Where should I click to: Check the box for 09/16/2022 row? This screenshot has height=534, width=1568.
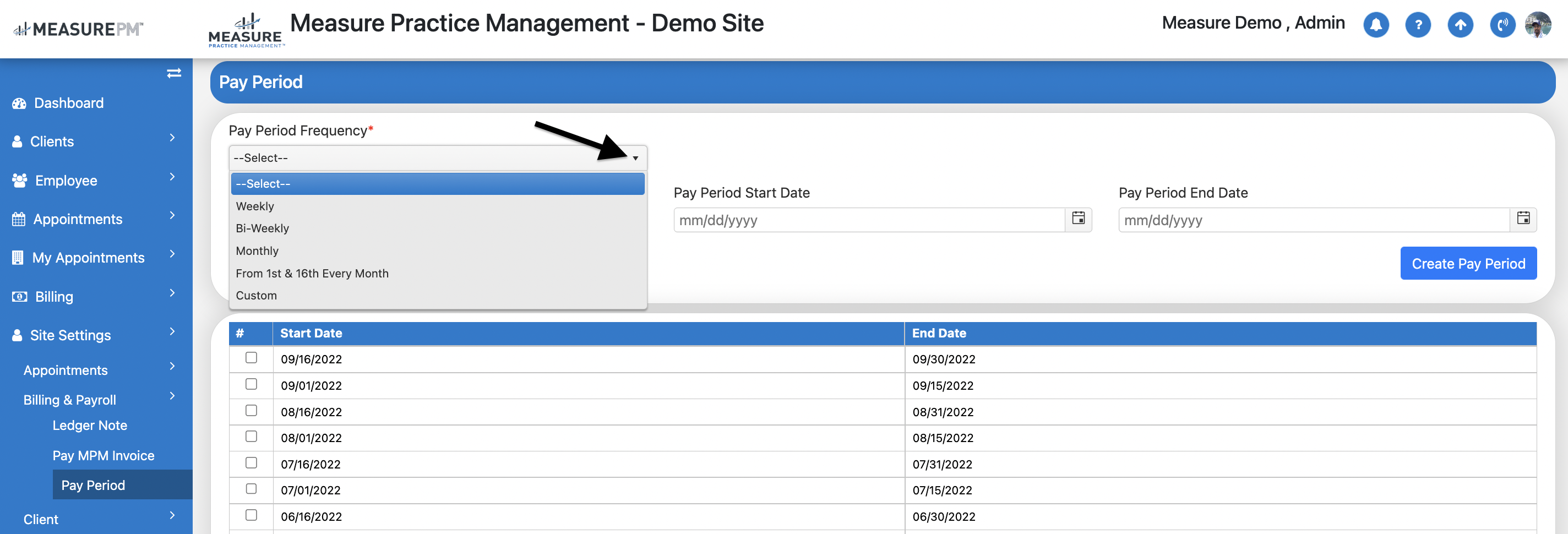click(x=251, y=357)
